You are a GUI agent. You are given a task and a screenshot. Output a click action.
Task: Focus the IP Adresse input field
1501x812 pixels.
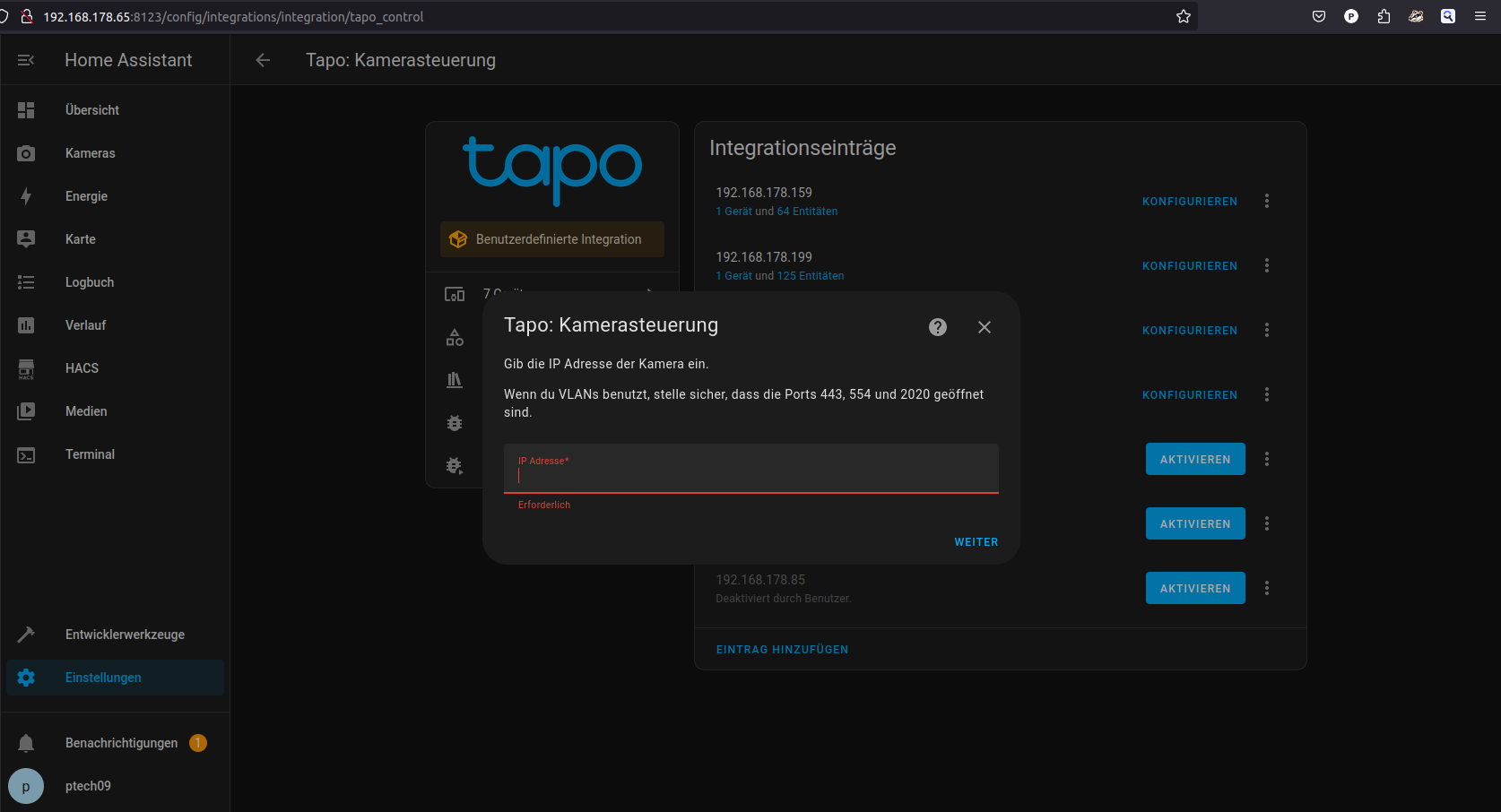750,475
